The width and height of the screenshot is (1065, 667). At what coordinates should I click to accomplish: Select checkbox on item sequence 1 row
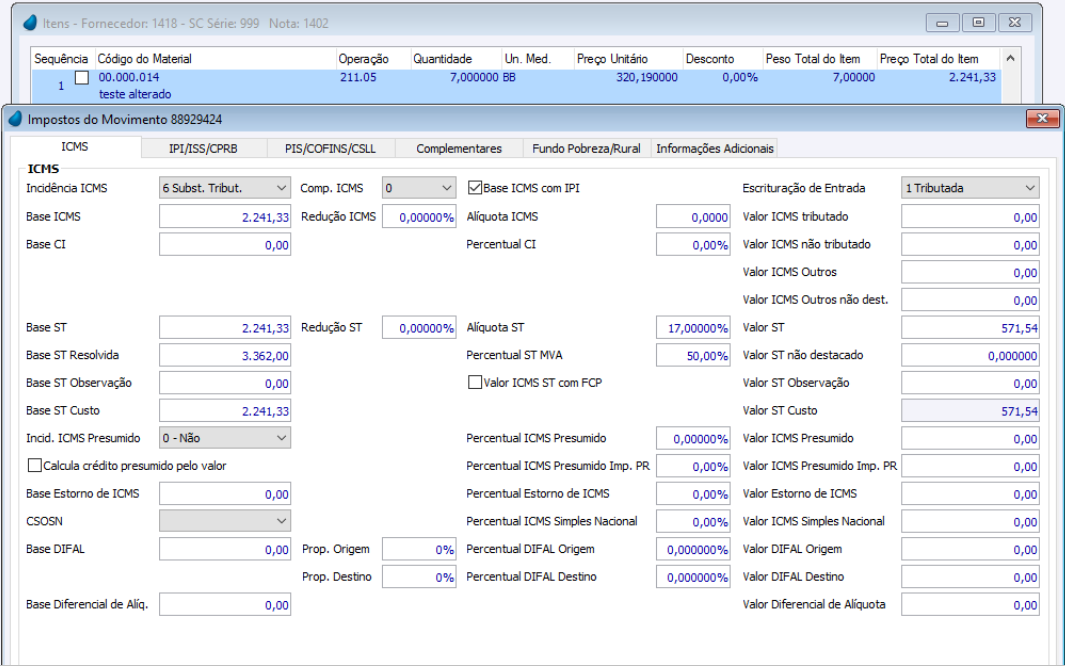(82, 77)
